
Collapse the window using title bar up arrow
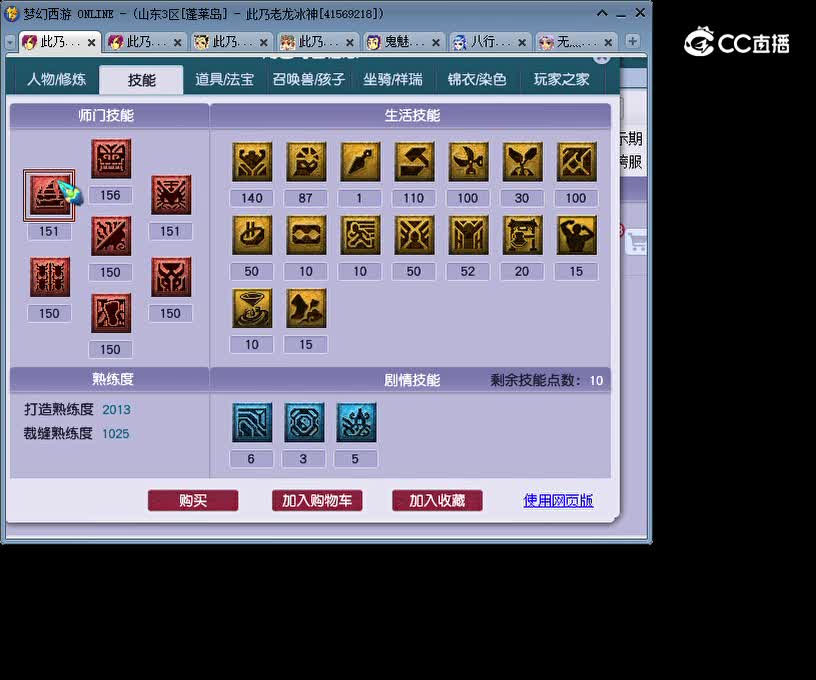pyautogui.click(x=602, y=14)
